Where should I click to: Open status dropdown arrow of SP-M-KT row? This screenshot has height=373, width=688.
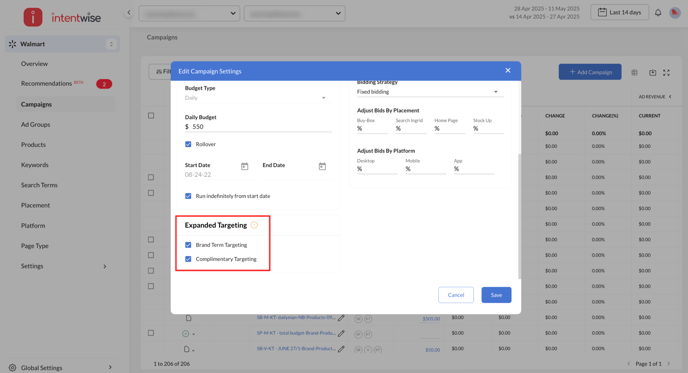coord(194,334)
